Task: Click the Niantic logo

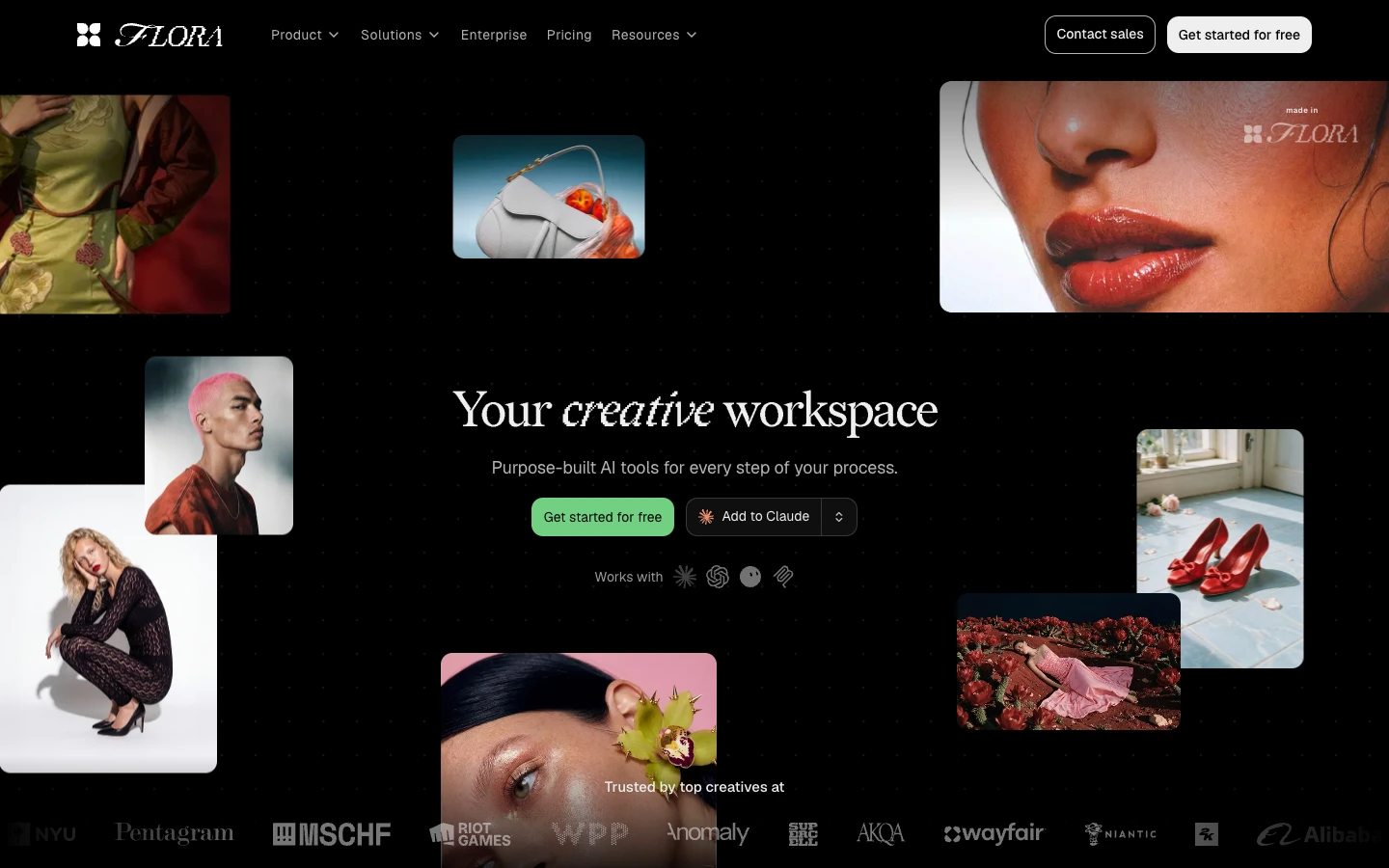Action: (x=1121, y=834)
